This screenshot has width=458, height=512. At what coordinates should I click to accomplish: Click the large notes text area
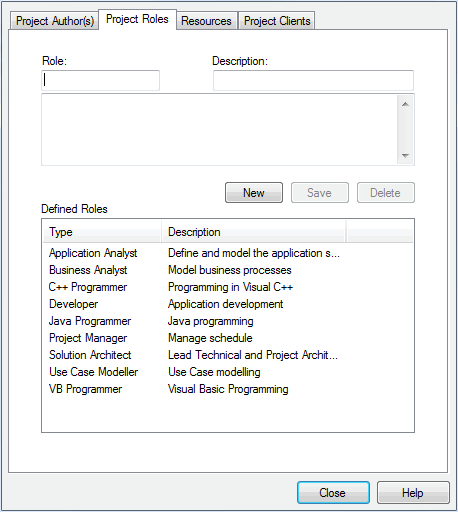coord(219,130)
